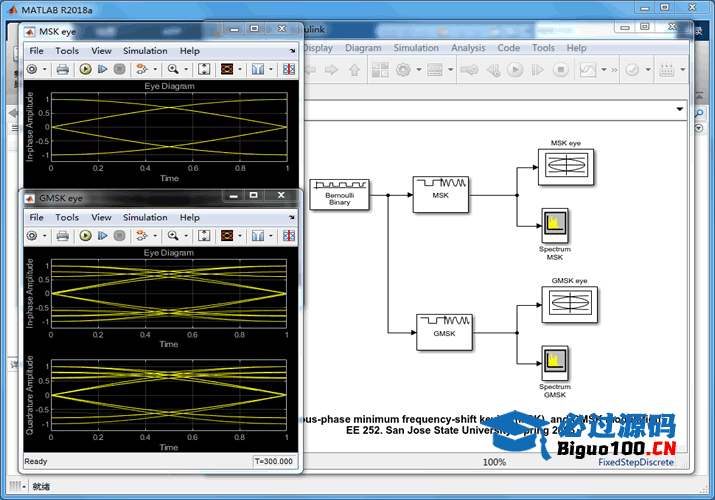Click forward navigation arrow in Simulink toolbar
This screenshot has height=500, width=715.
coord(332,70)
